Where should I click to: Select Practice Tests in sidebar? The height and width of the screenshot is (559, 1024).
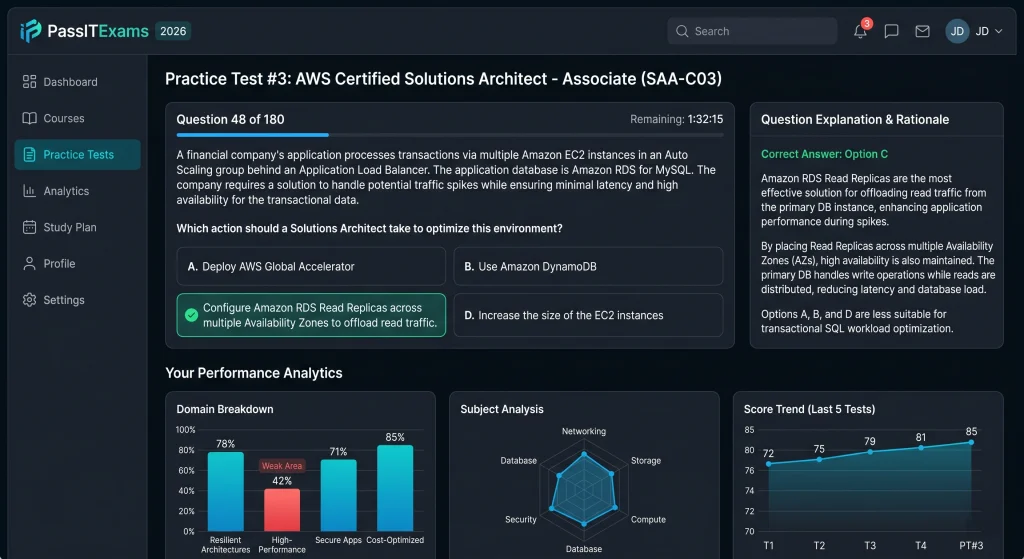point(77,155)
